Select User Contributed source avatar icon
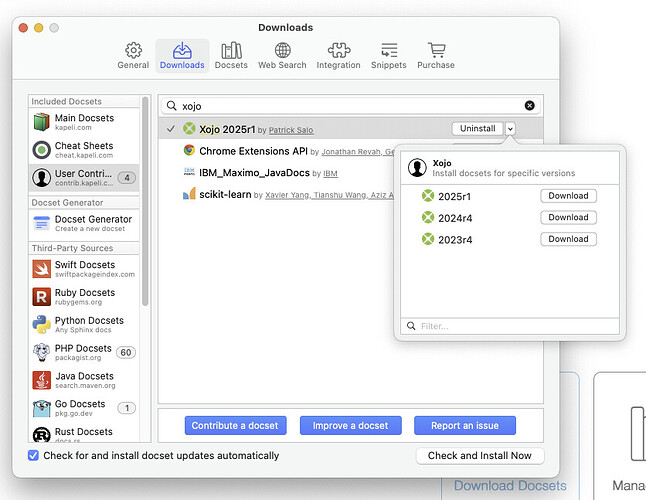 point(42,178)
